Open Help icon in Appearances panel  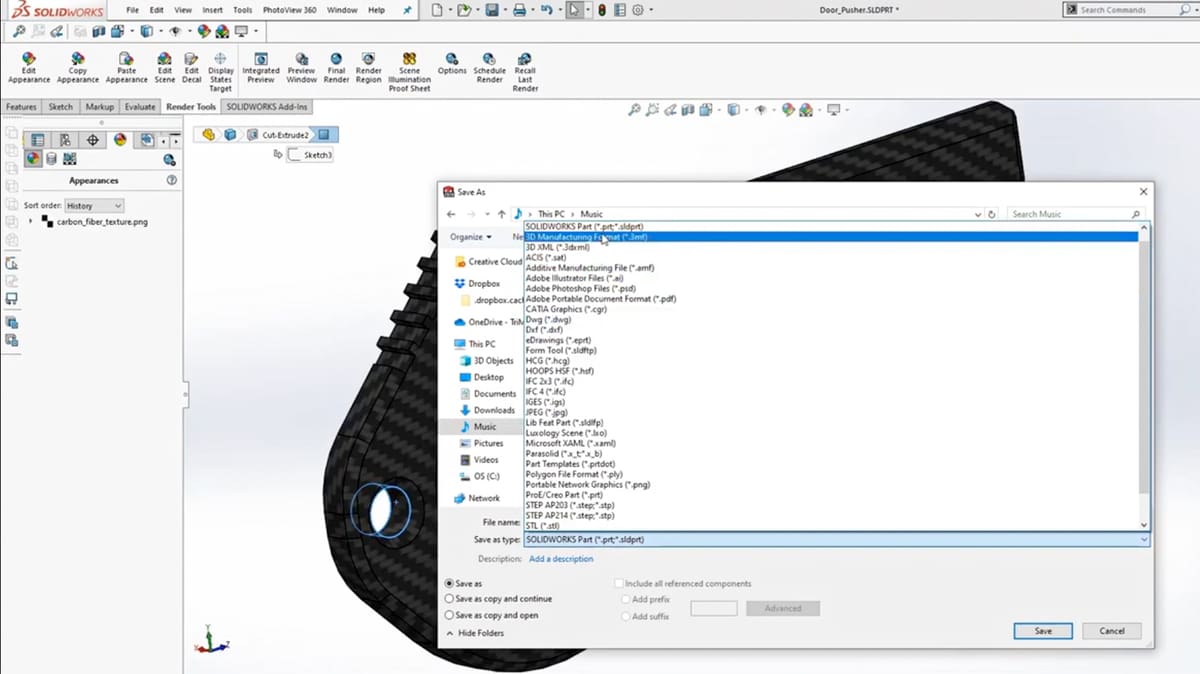click(x=171, y=180)
